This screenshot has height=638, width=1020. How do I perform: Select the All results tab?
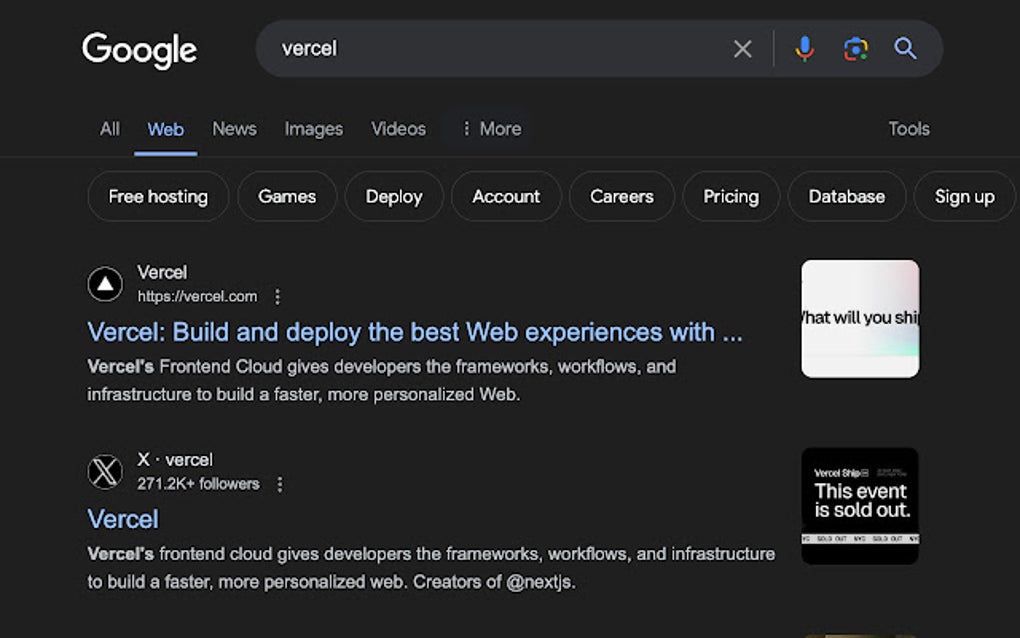pyautogui.click(x=110, y=129)
